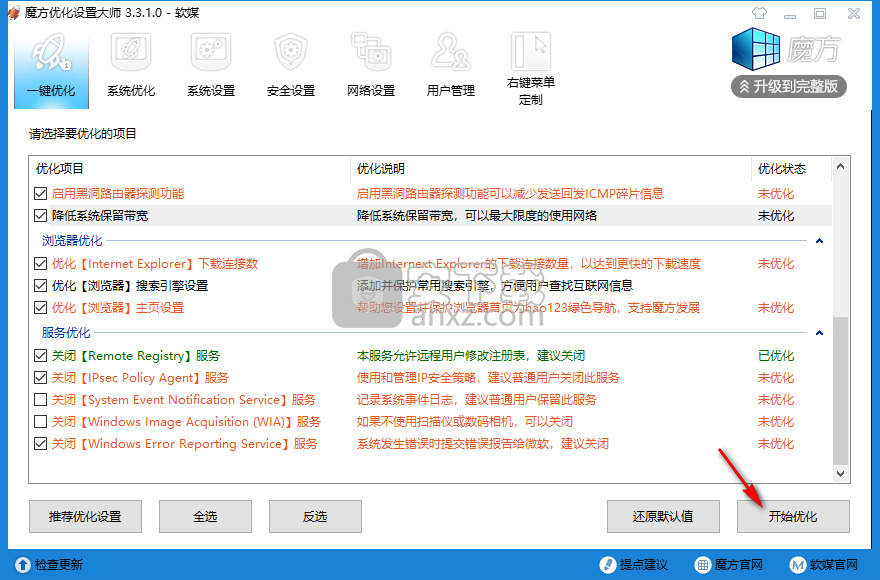Open the 系统优化 icon

(x=131, y=52)
